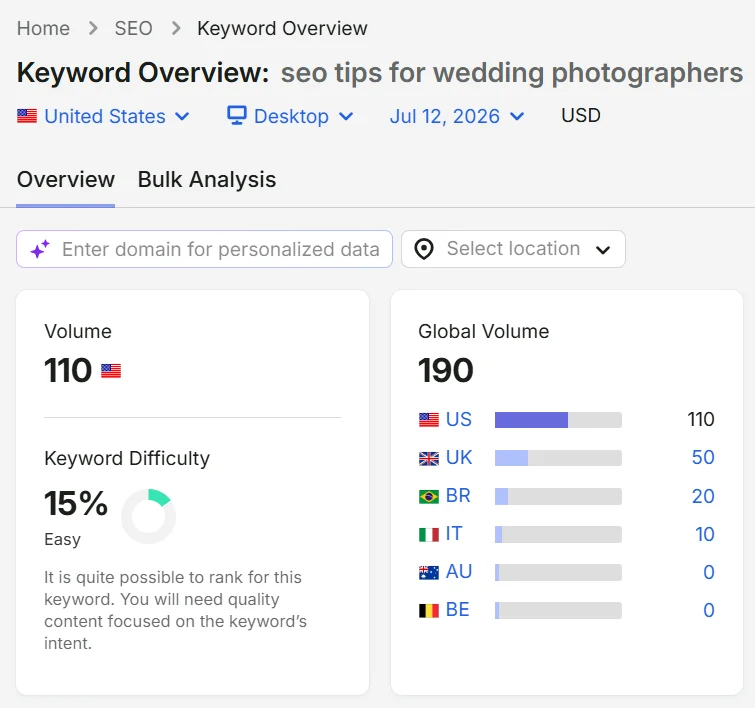
Task: Open the Desktop device dropdown
Action: (x=290, y=116)
